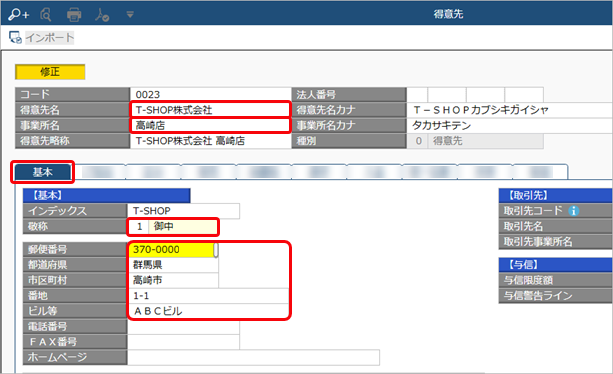Image resolution: width=613 pixels, height=374 pixels.
Task: Click the 番地 field 1-1
Action: click(208, 296)
